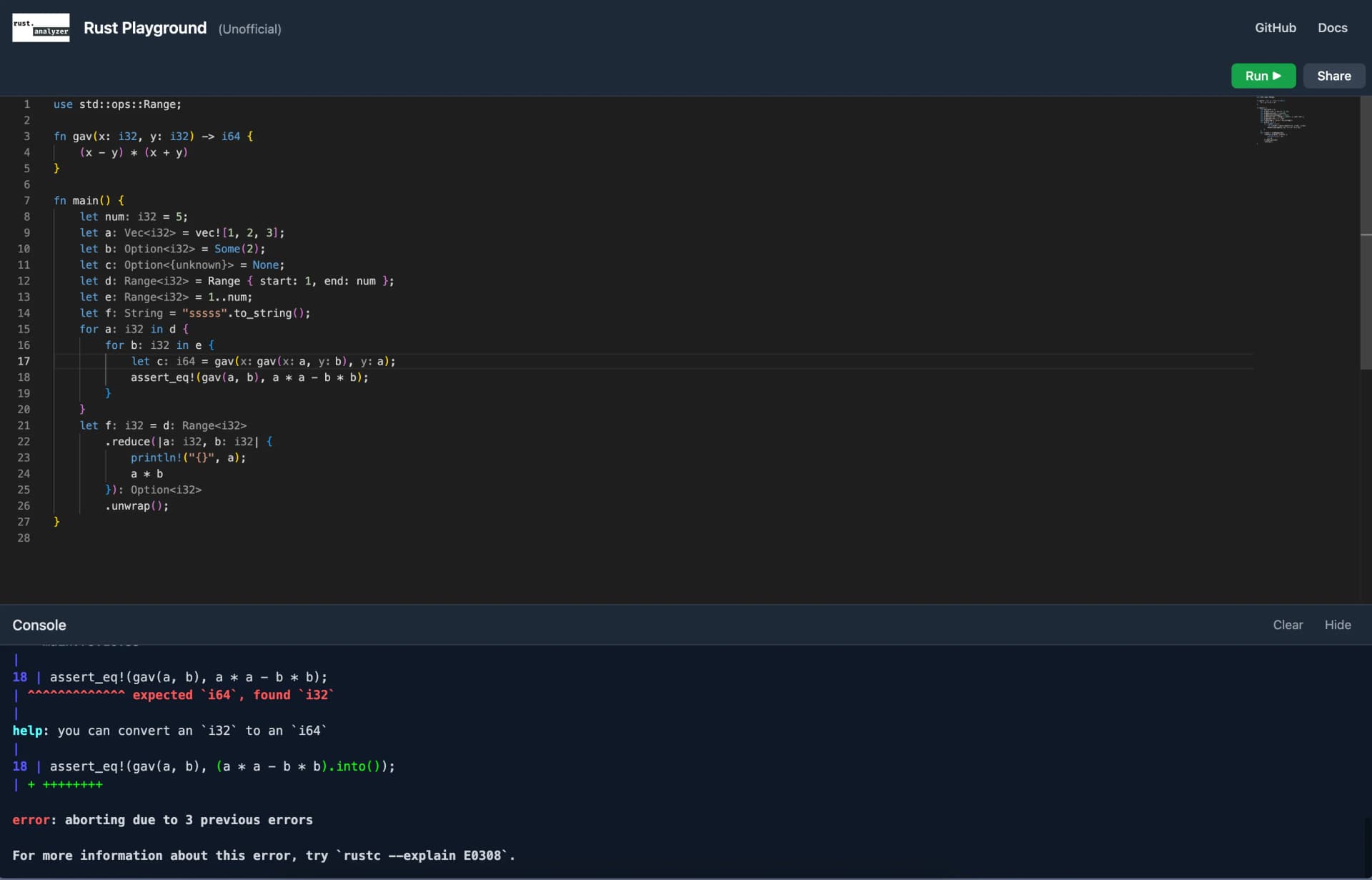This screenshot has width=1372, height=880.
Task: Click the 'fn gav' function definition line
Action: [x=153, y=137]
